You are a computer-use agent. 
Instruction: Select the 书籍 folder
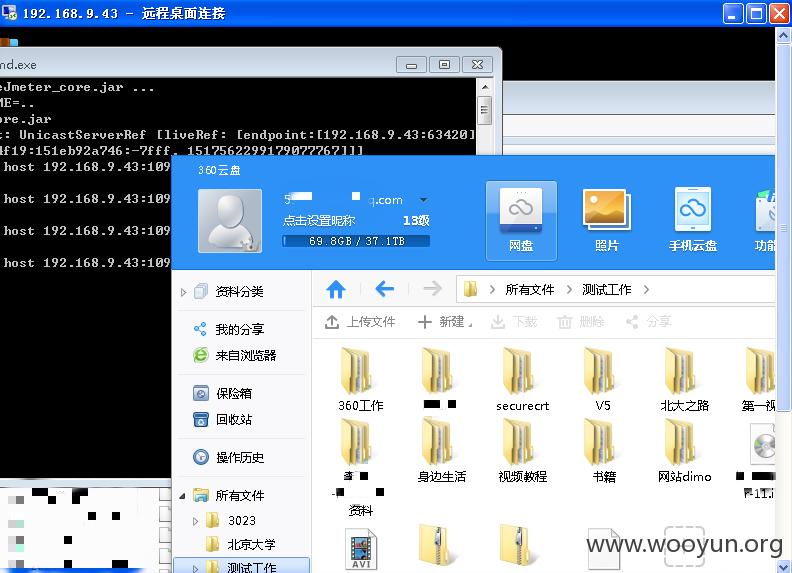tap(604, 450)
